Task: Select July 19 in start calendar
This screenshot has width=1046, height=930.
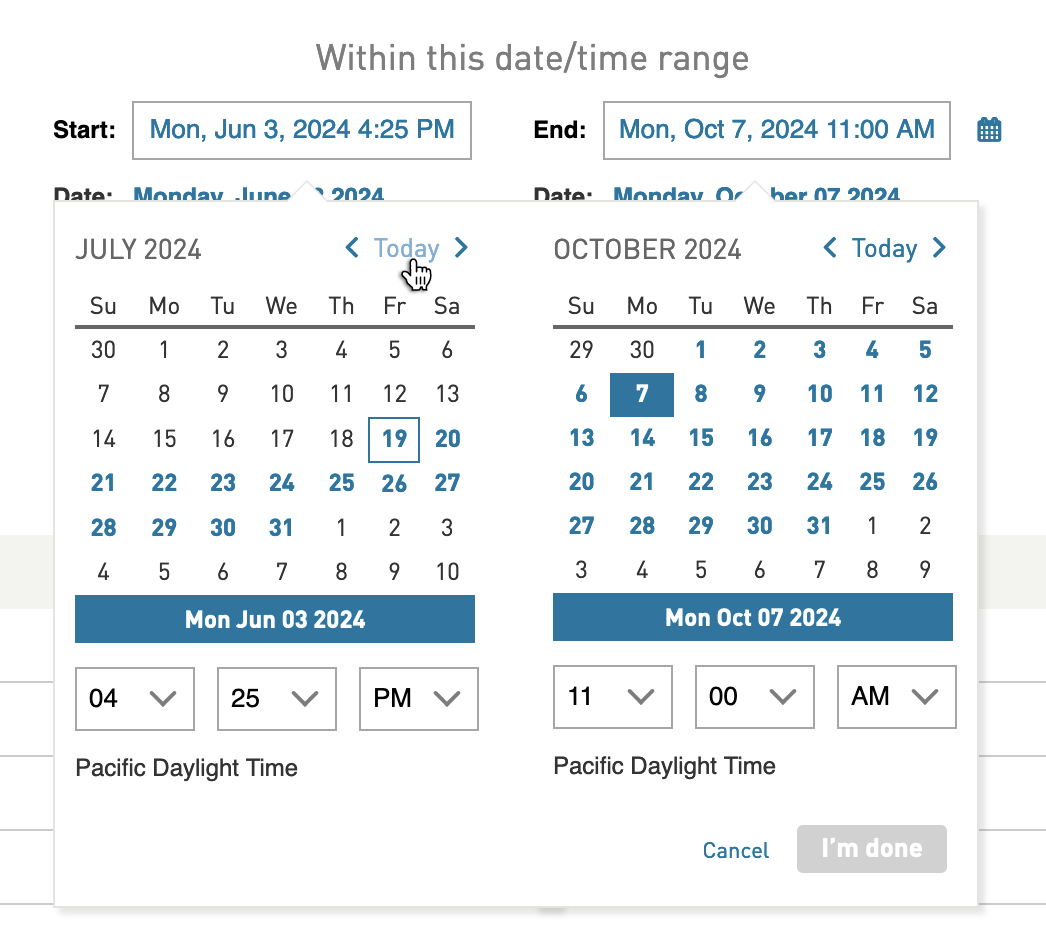Action: (x=394, y=439)
